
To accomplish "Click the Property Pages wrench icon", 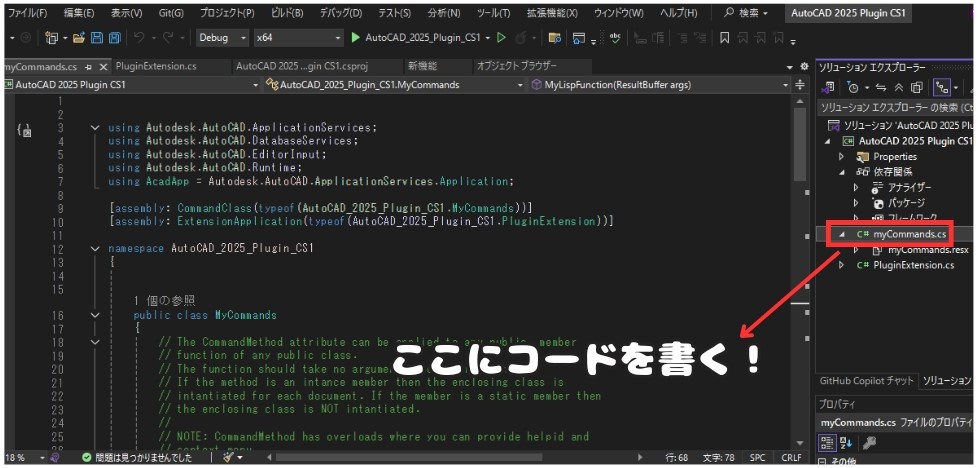I will pyautogui.click(x=869, y=443).
